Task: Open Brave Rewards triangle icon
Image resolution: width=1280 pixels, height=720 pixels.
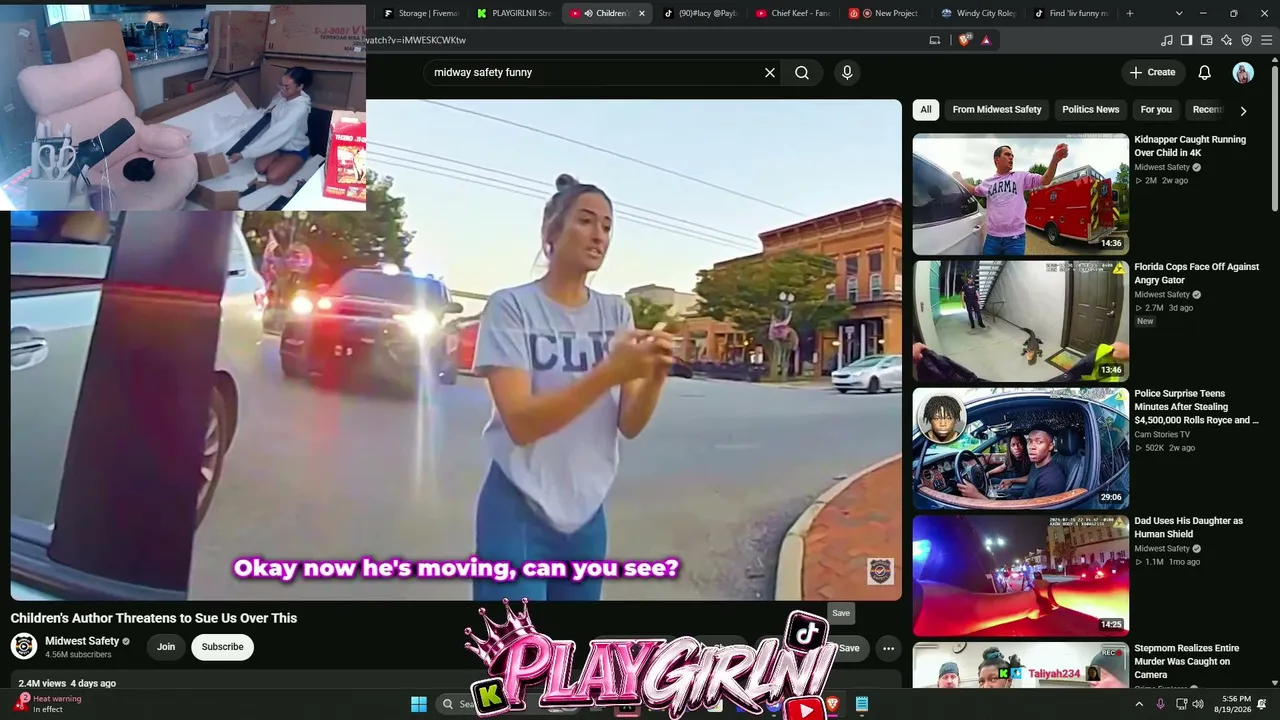Action: tap(986, 40)
